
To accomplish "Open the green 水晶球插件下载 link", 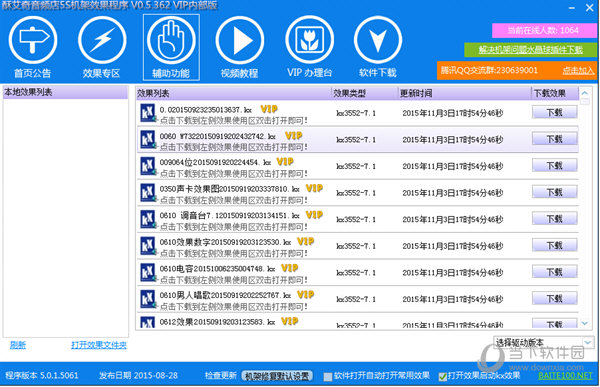I will pos(531,50).
